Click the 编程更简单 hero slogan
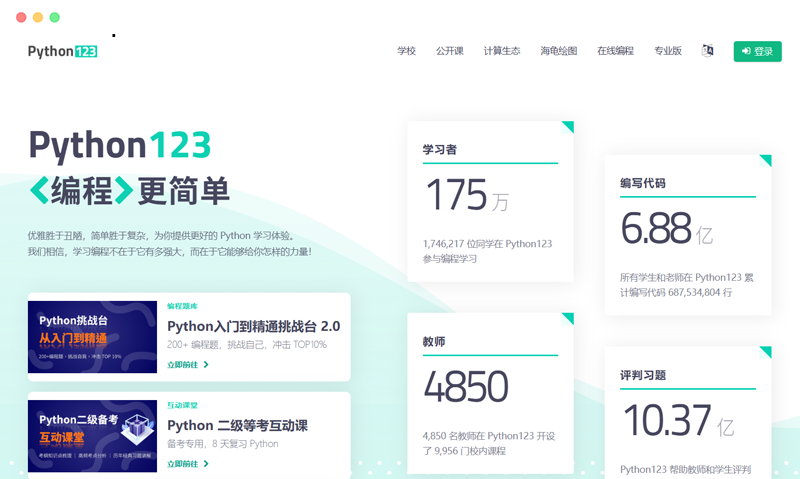The image size is (800, 479). point(130,191)
